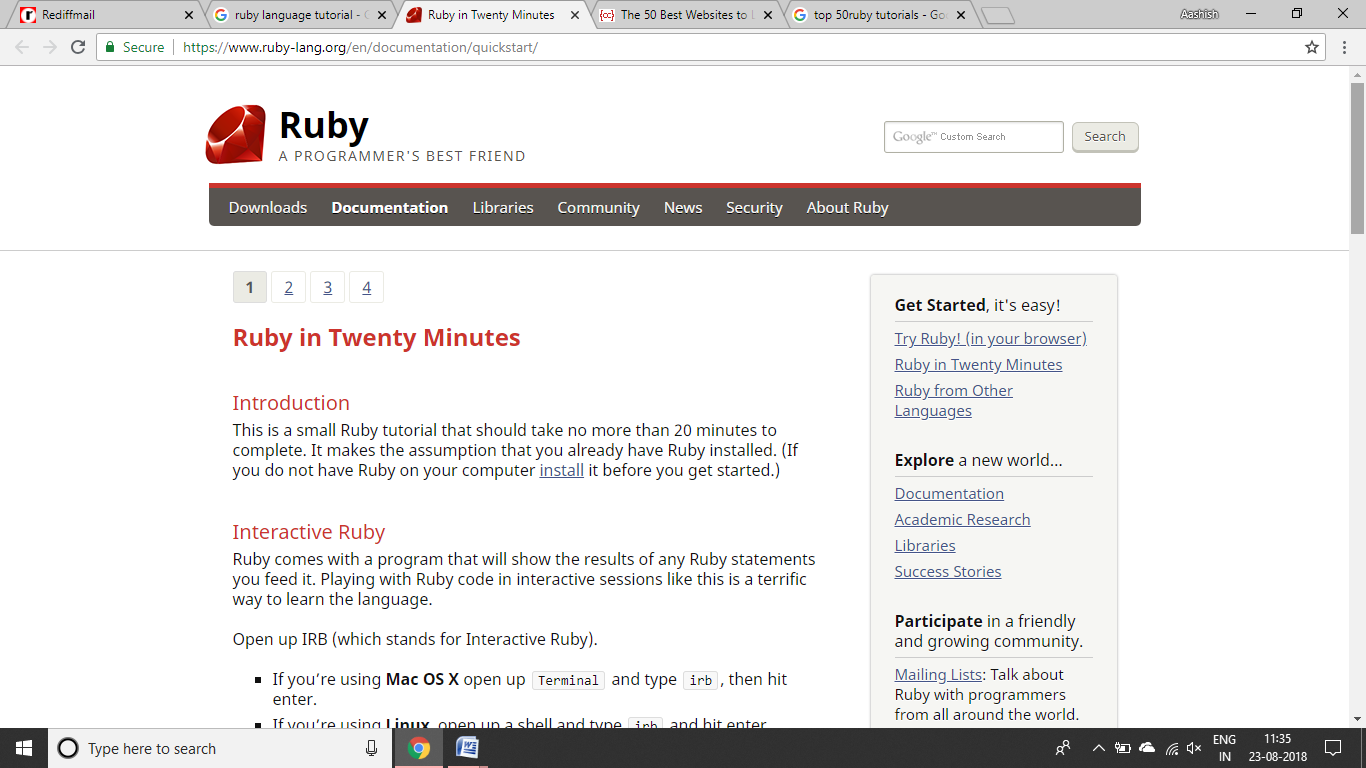Click the Ruby gem logo

(235, 134)
